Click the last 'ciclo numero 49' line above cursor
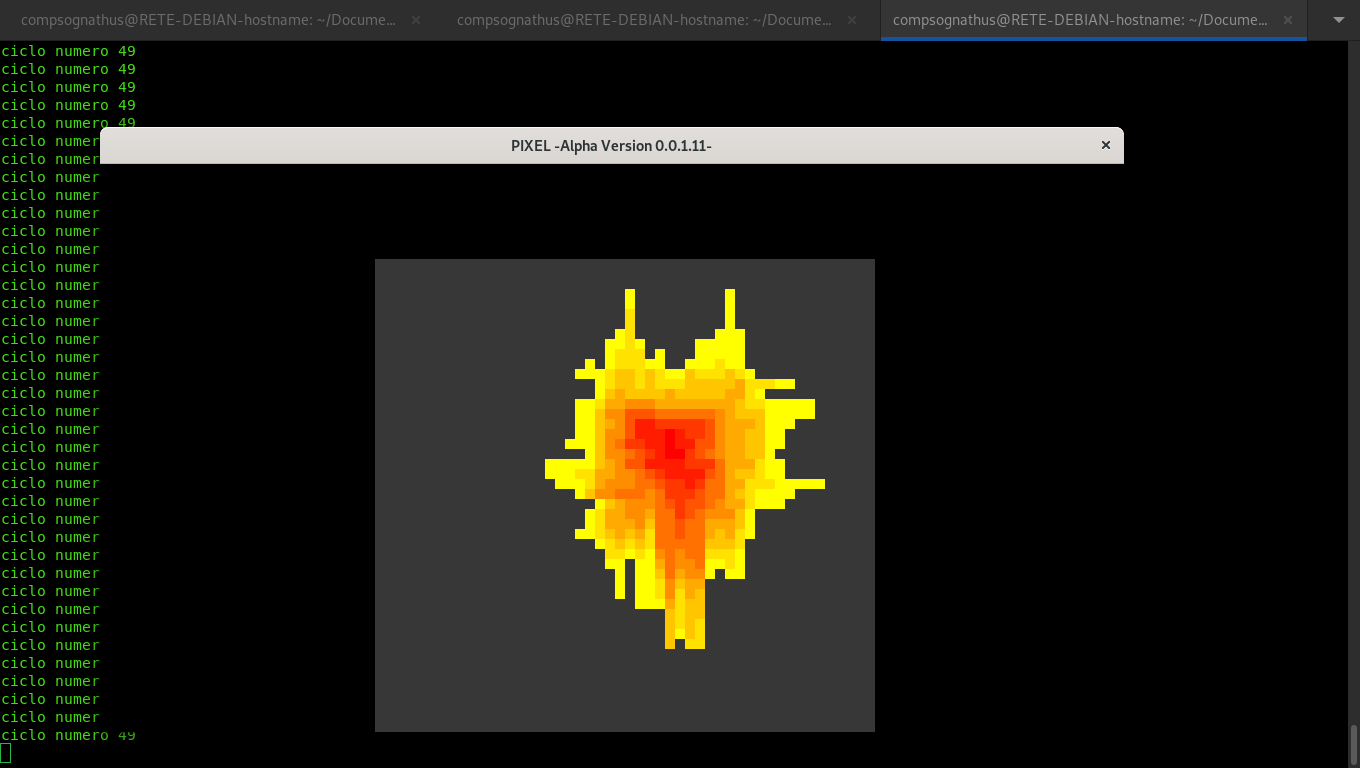 [x=68, y=735]
